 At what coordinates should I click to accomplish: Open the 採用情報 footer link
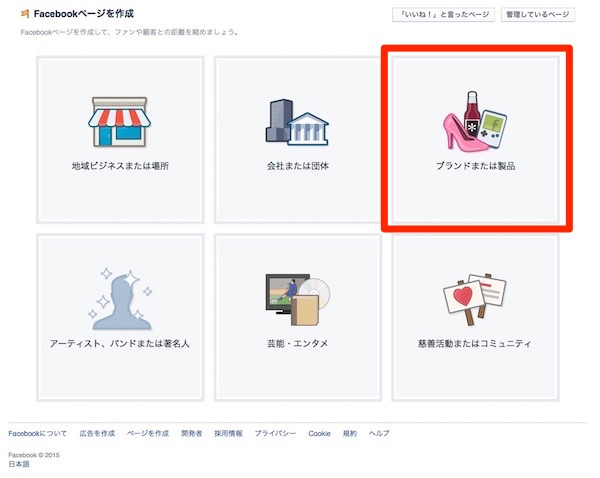228,433
